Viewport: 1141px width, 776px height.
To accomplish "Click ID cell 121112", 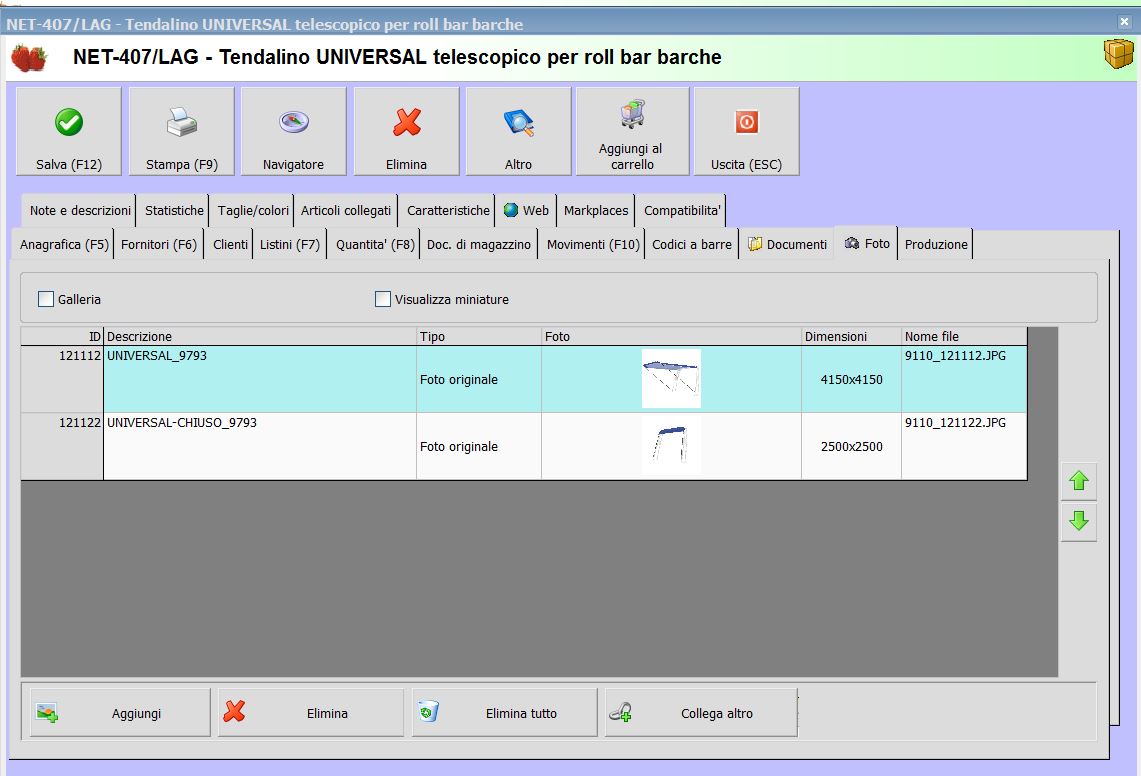I will pos(63,379).
